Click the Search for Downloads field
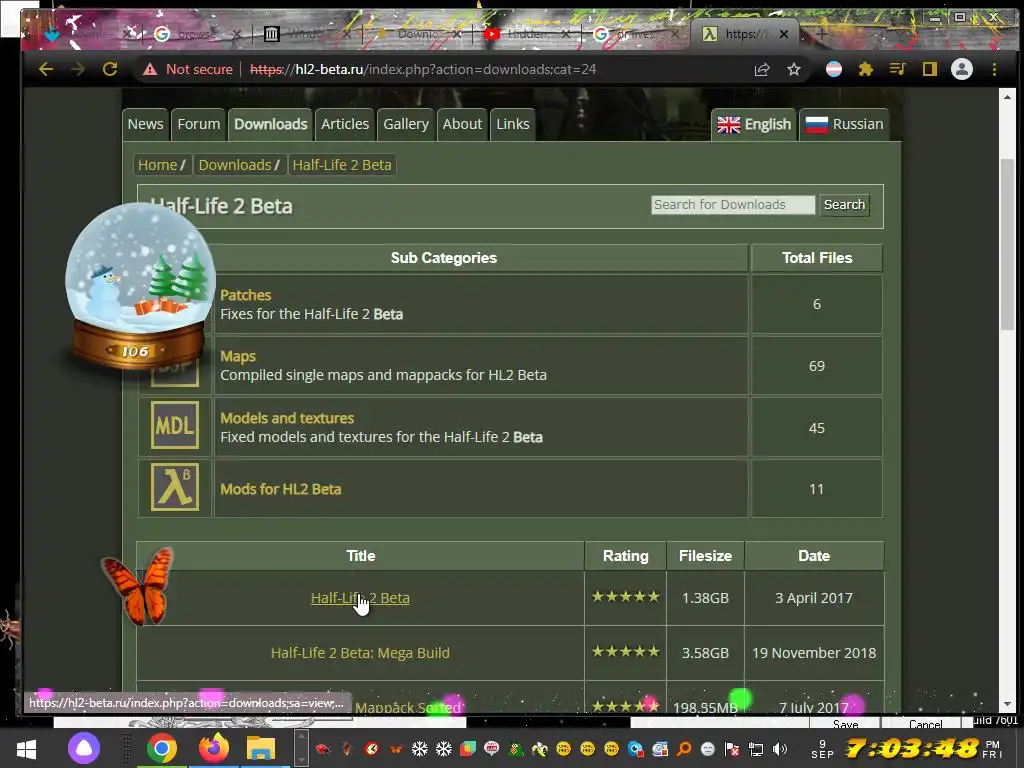The height and width of the screenshot is (768, 1024). (x=733, y=205)
